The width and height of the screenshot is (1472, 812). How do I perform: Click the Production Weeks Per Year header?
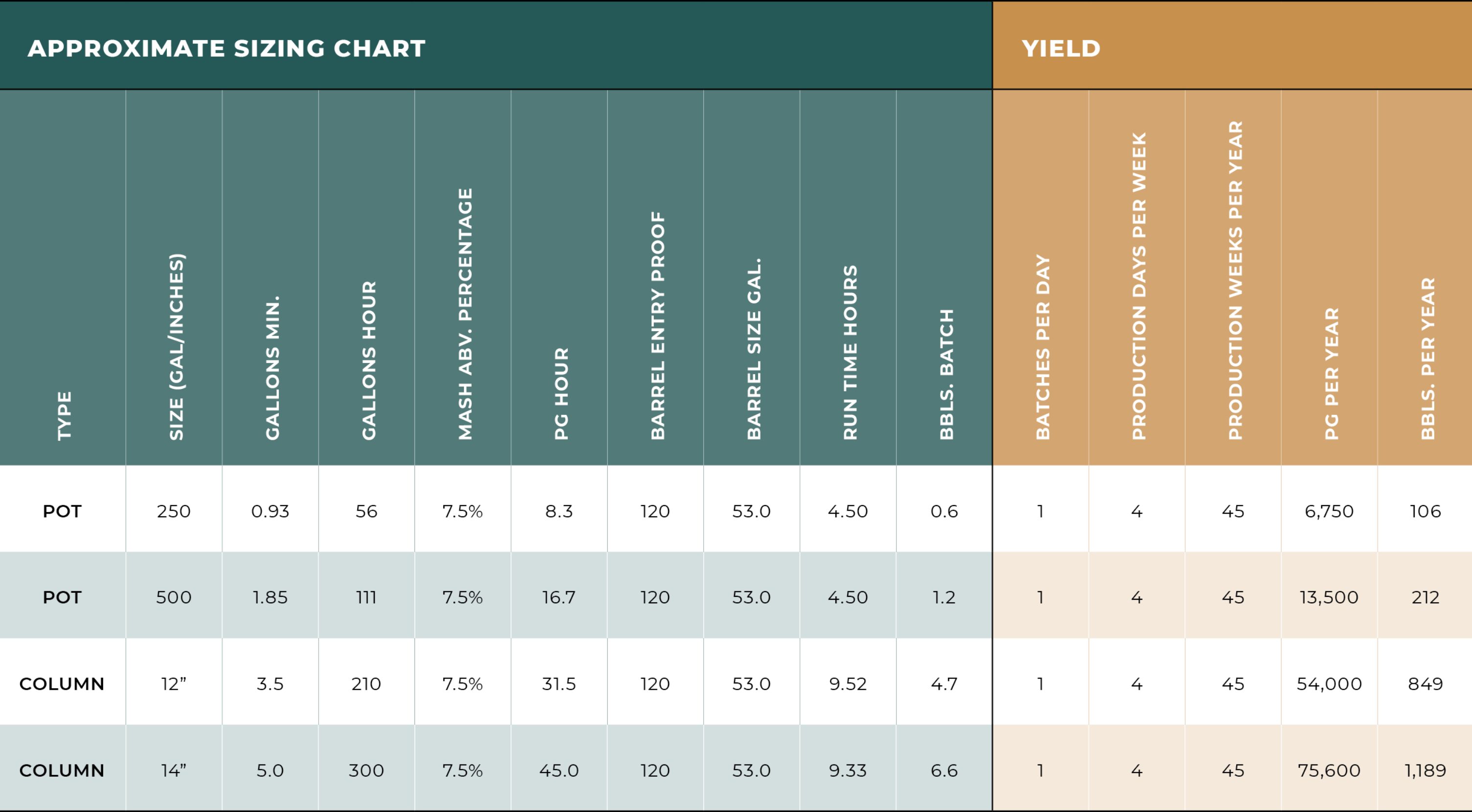[x=1235, y=280]
